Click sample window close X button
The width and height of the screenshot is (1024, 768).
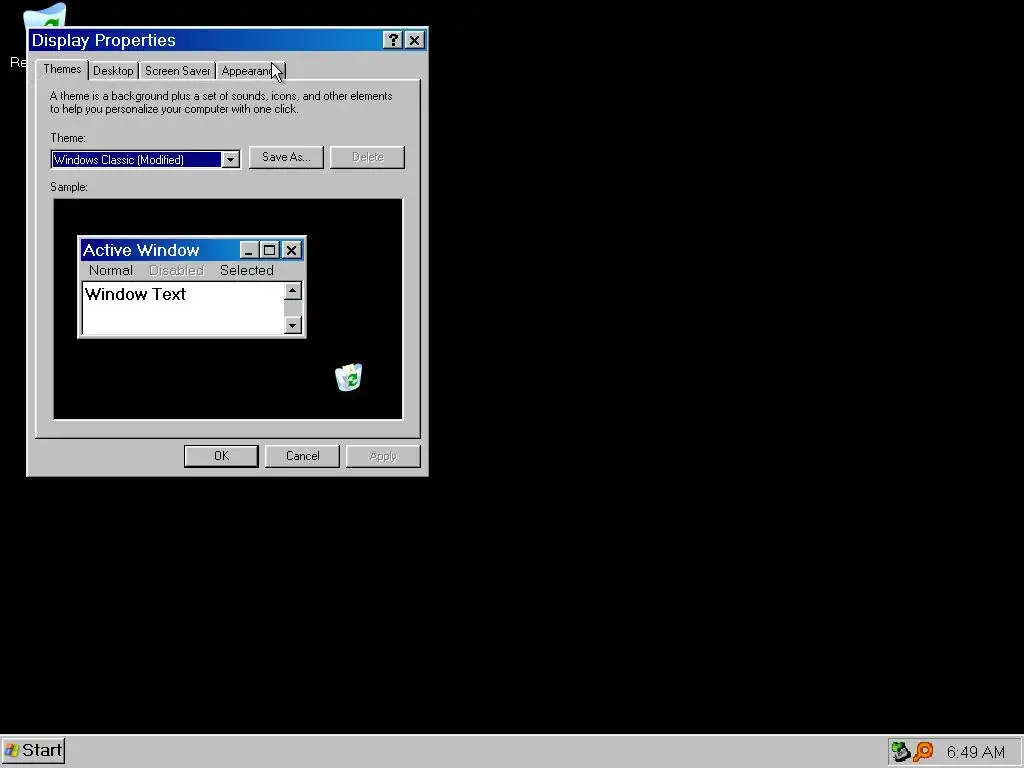click(x=291, y=250)
